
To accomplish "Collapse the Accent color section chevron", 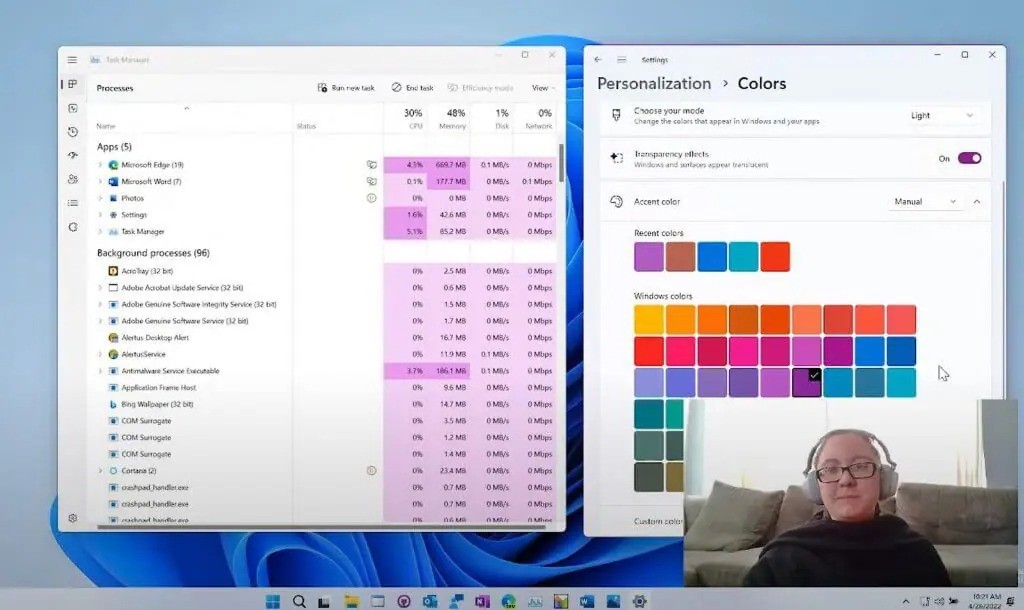I will tap(977, 202).
